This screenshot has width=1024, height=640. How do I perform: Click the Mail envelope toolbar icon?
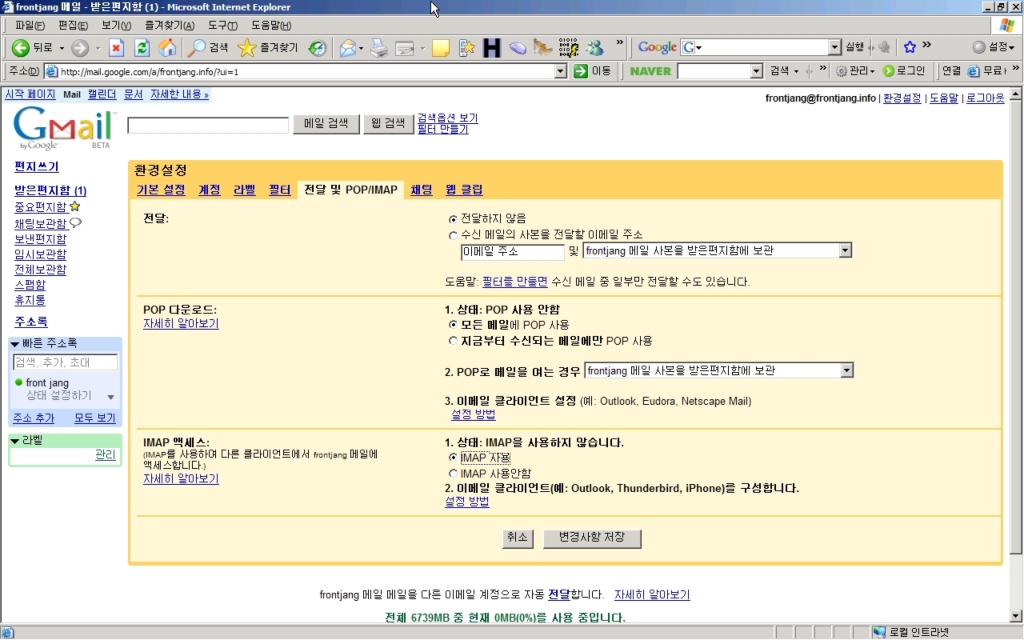[348, 48]
